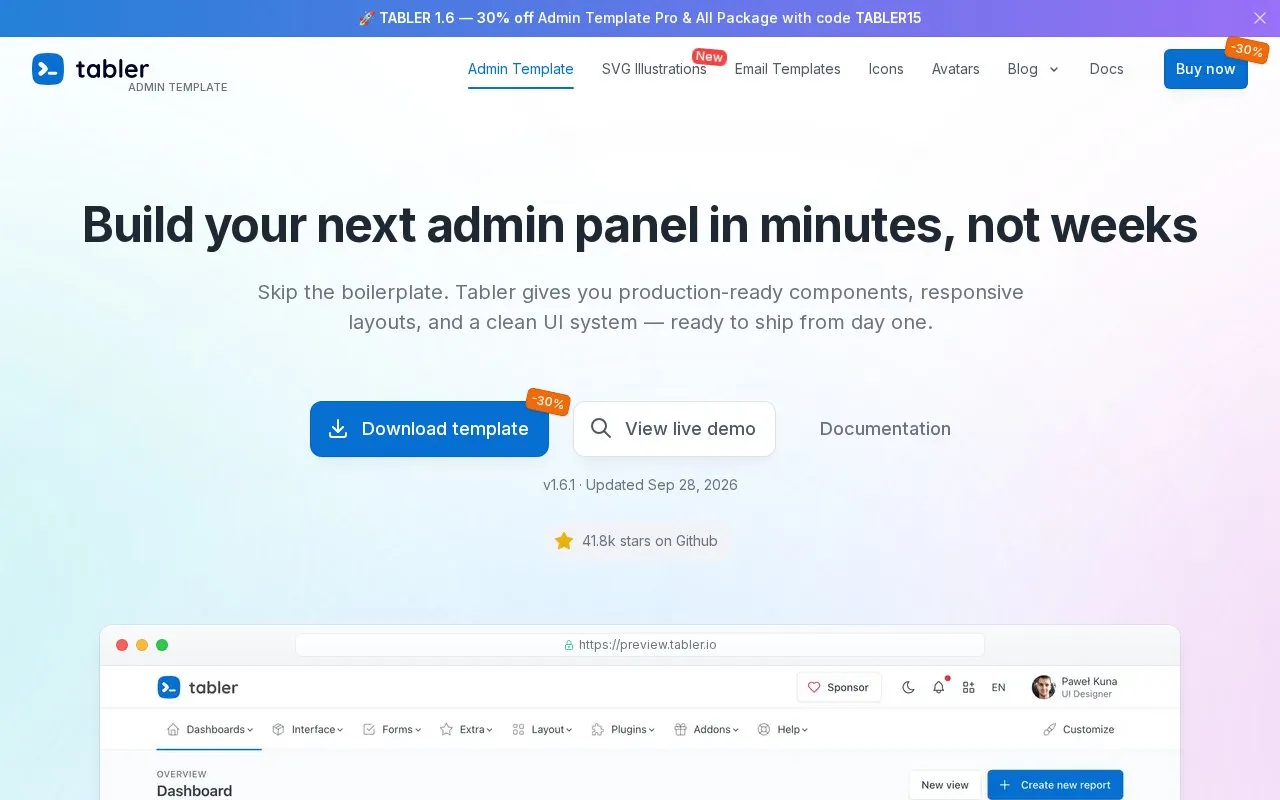Click the "ADMIN TEMPLATE" label under the logo
The height and width of the screenshot is (800, 1280).
point(178,88)
